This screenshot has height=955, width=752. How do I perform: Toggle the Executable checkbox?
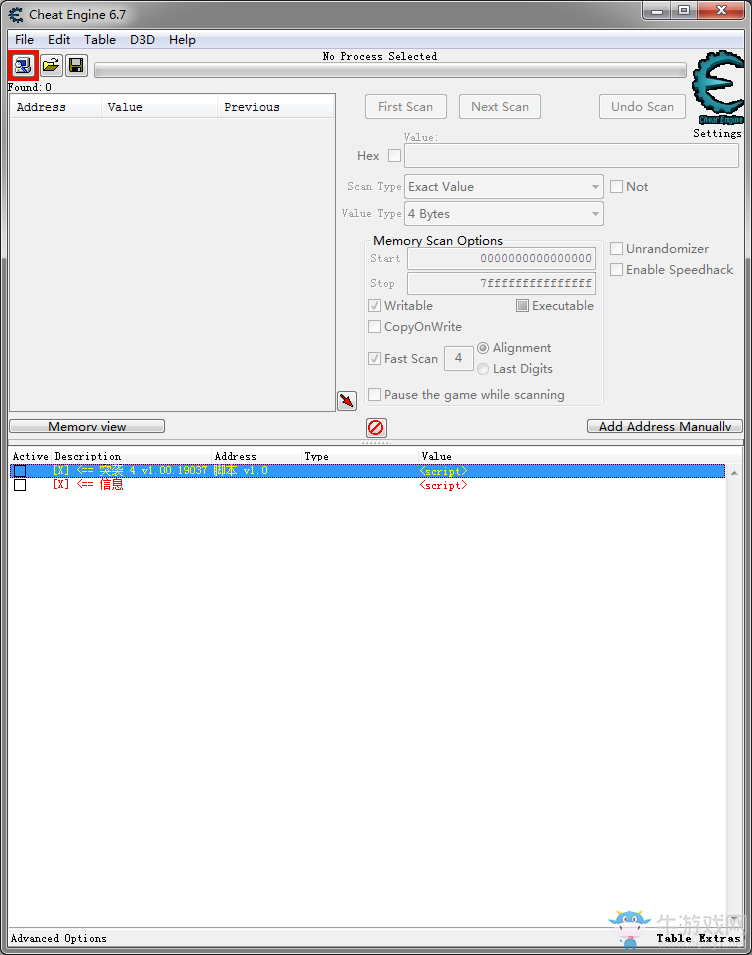pos(522,306)
